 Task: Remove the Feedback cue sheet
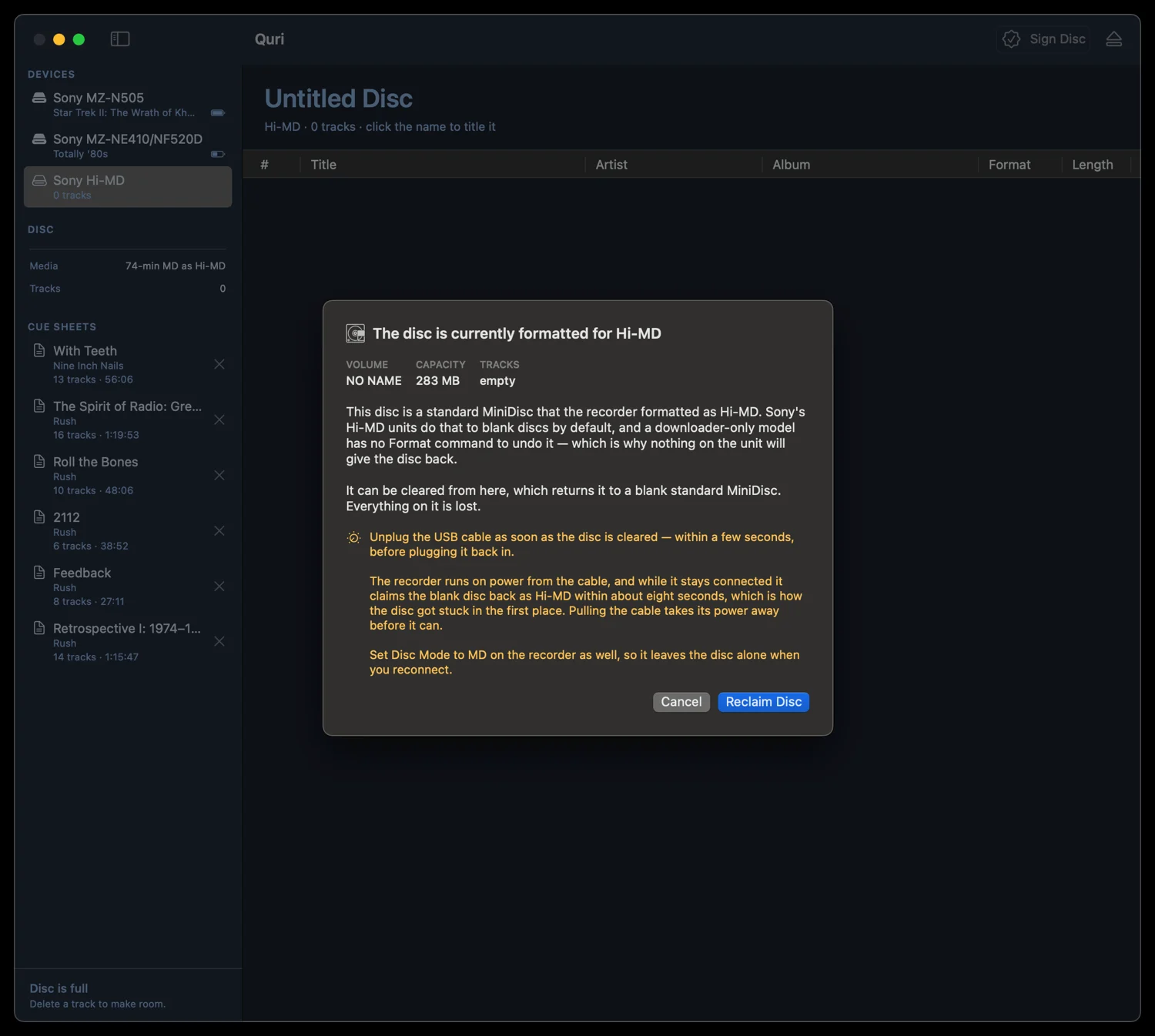219,586
